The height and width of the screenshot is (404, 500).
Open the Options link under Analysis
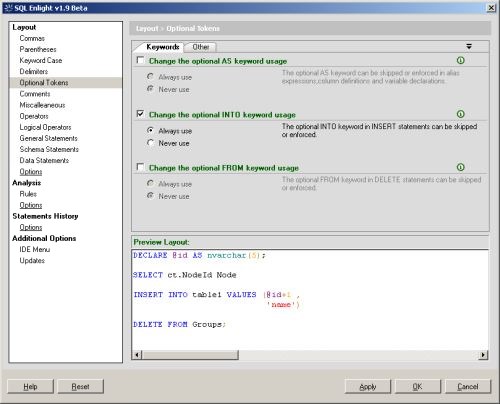[31, 205]
